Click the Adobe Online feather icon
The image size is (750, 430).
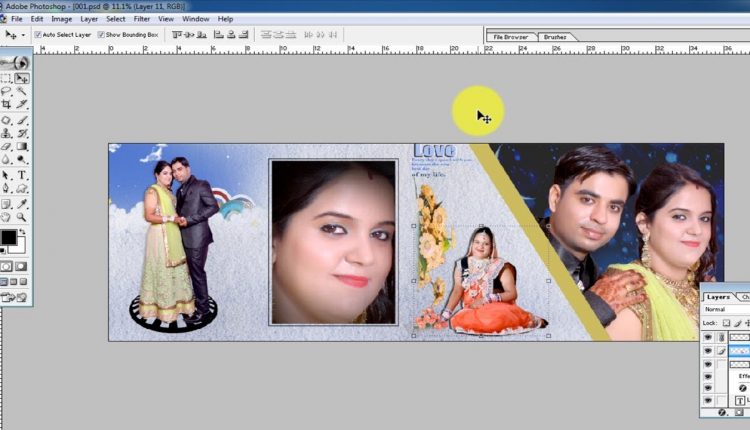(15, 63)
